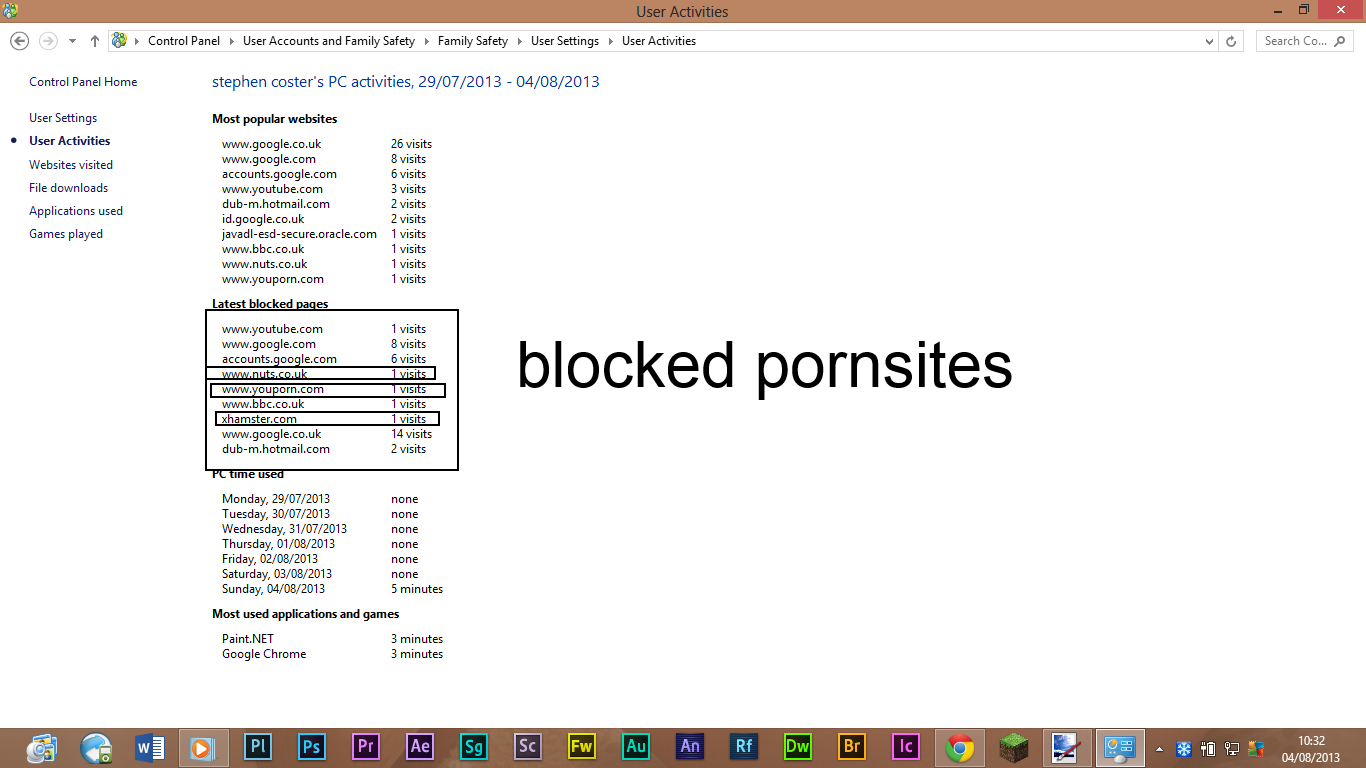Open Adobe Premiere Pro from the taskbar
Viewport: 1366px width, 768px height.
click(366, 746)
